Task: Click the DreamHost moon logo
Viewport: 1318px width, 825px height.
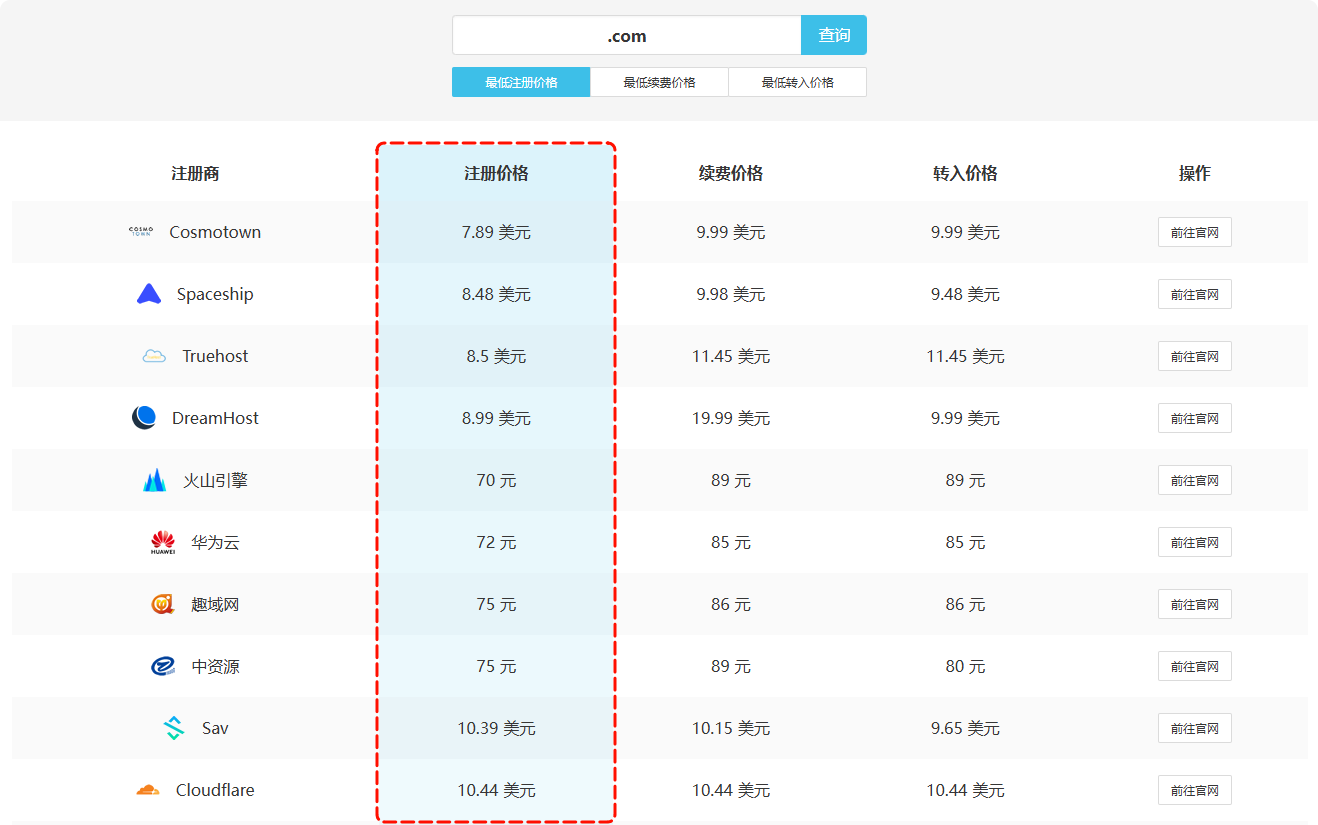Action: point(144,418)
